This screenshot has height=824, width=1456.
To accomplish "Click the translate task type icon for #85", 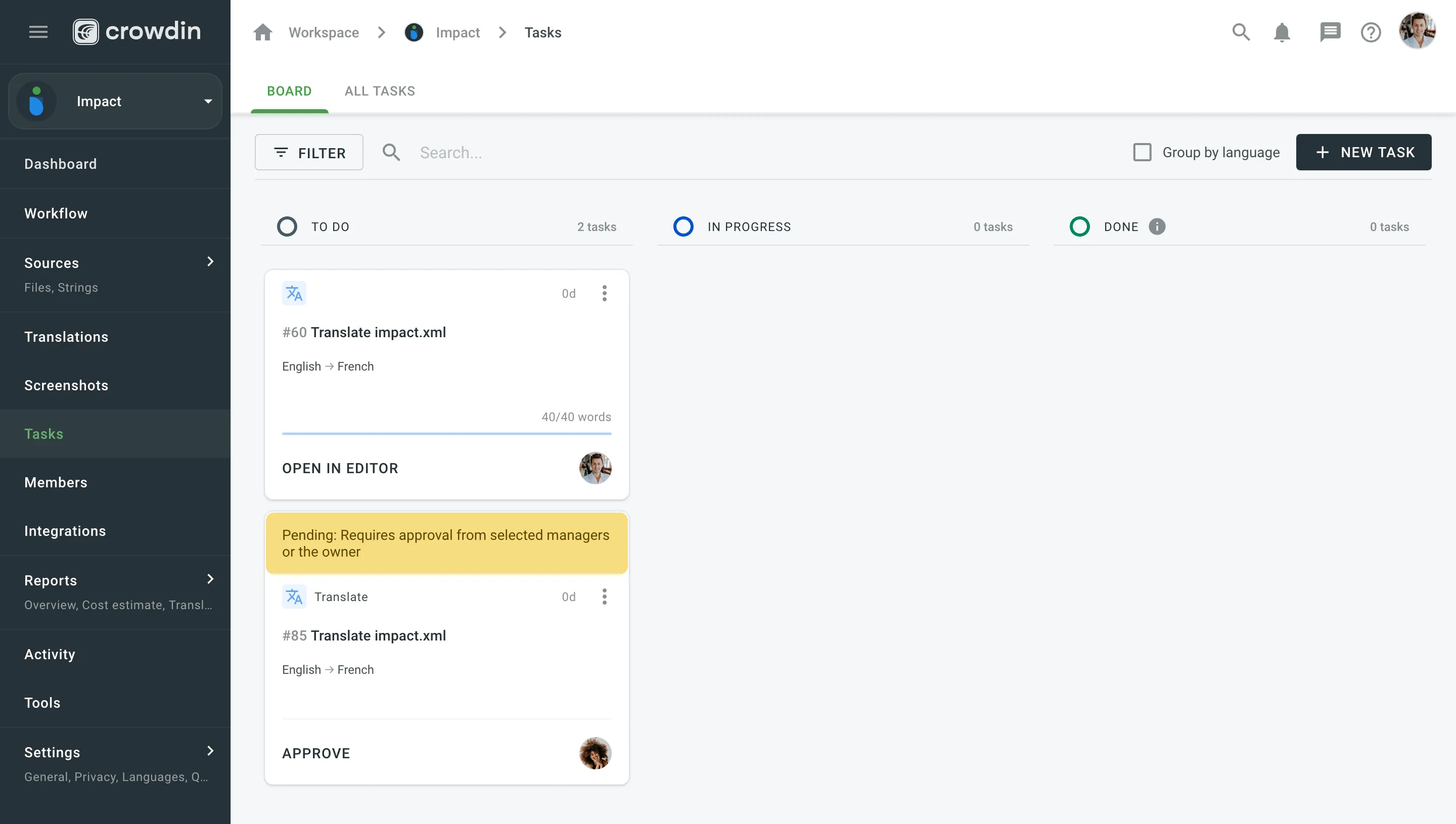I will coord(294,597).
